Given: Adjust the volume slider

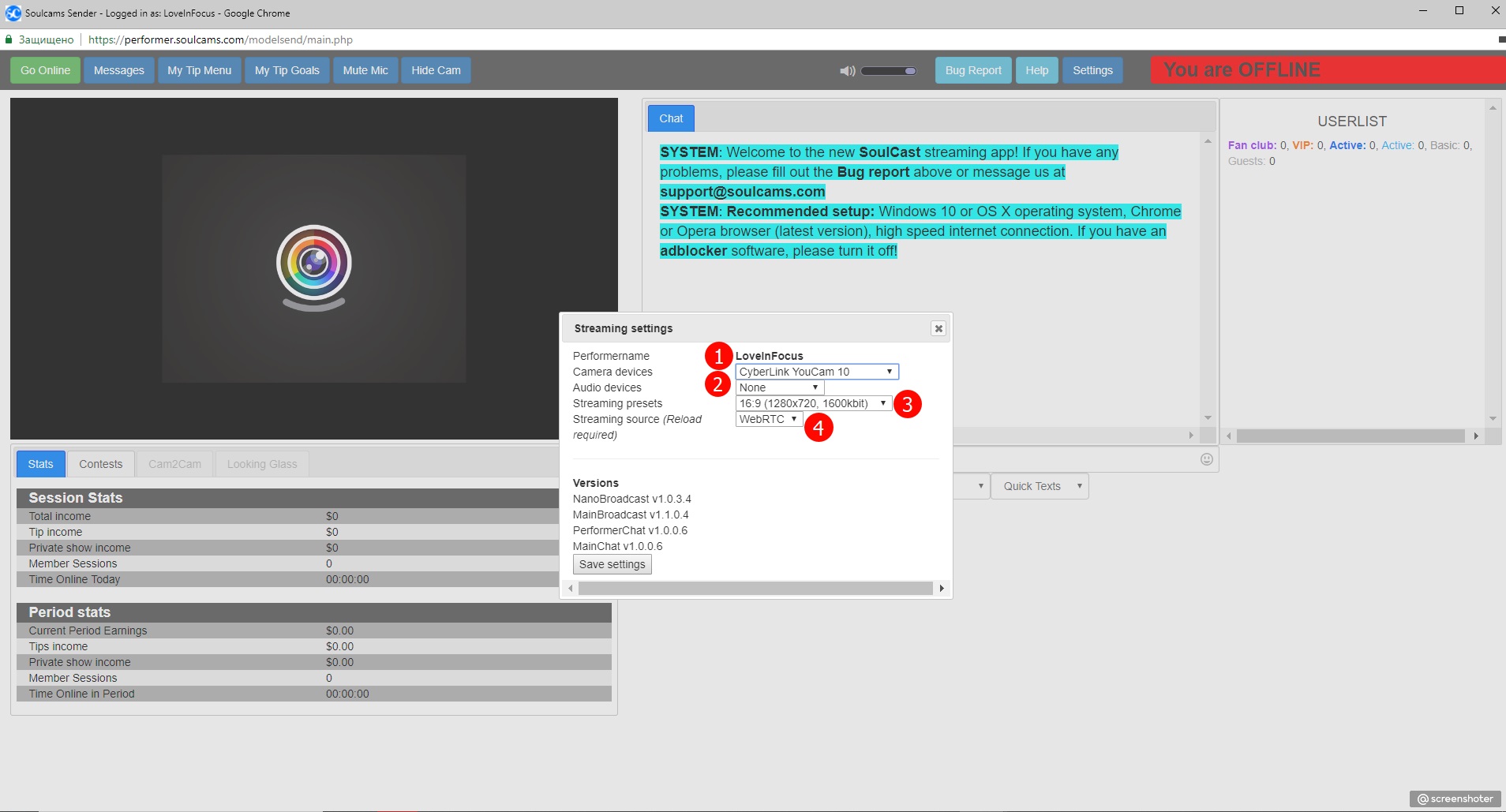Looking at the screenshot, I should pyautogui.click(x=889, y=71).
